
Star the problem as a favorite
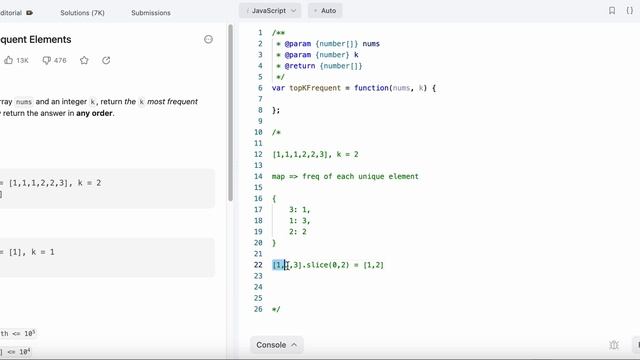(84, 60)
